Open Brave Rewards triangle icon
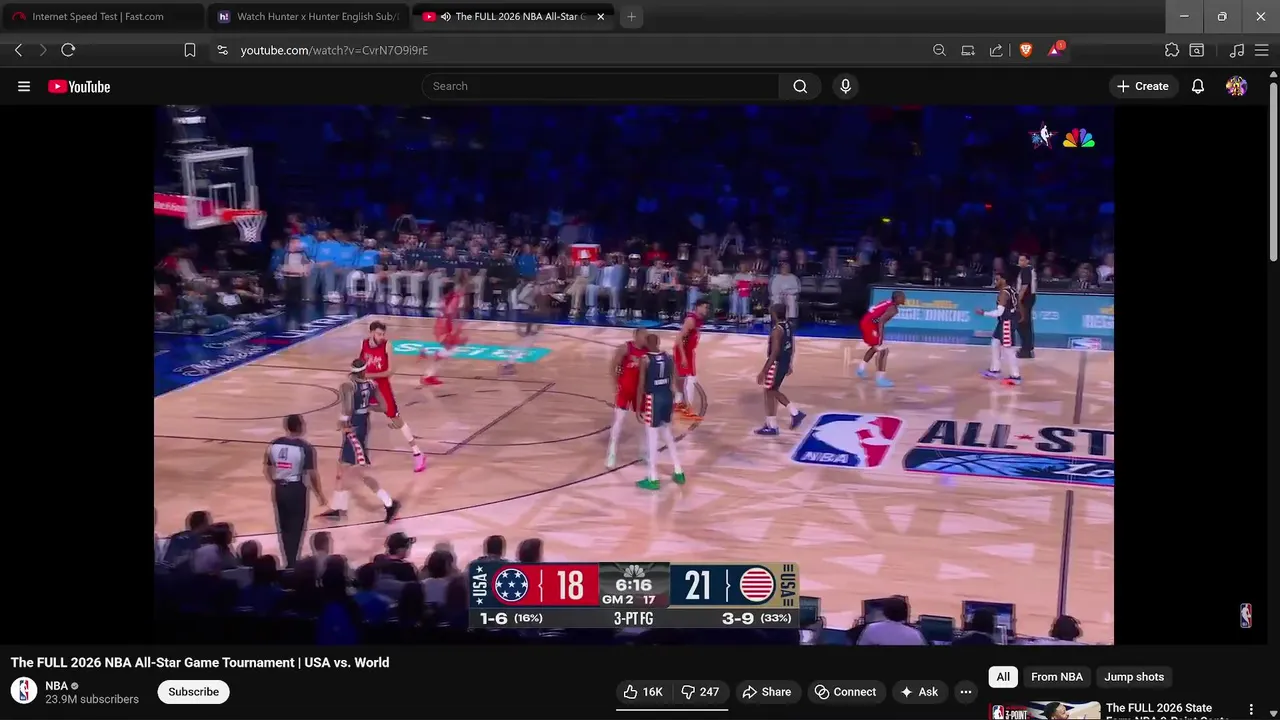 pos(1055,50)
